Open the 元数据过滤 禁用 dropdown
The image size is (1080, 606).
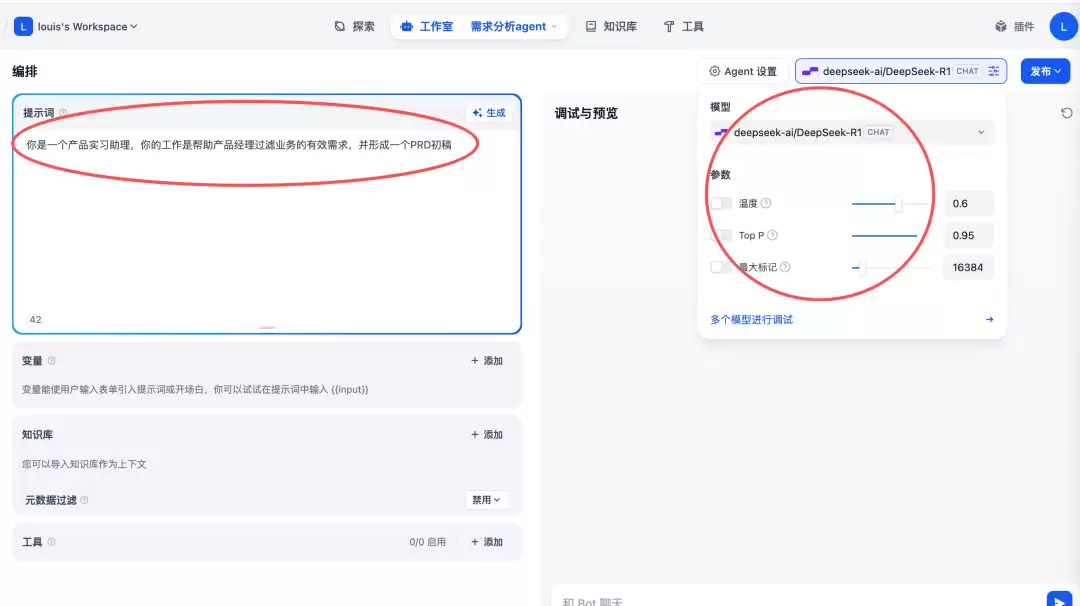click(486, 500)
